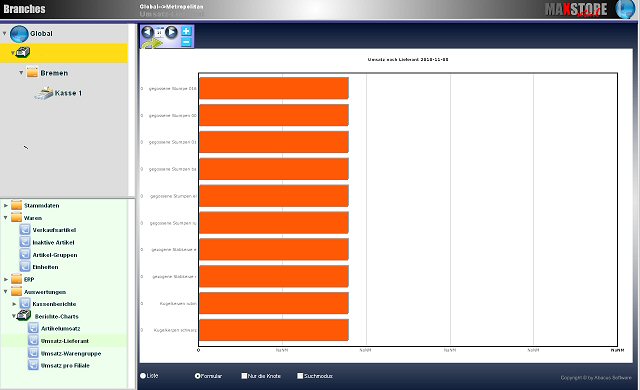Click the minus zoom-out button
The image size is (640, 390).
point(186,42)
